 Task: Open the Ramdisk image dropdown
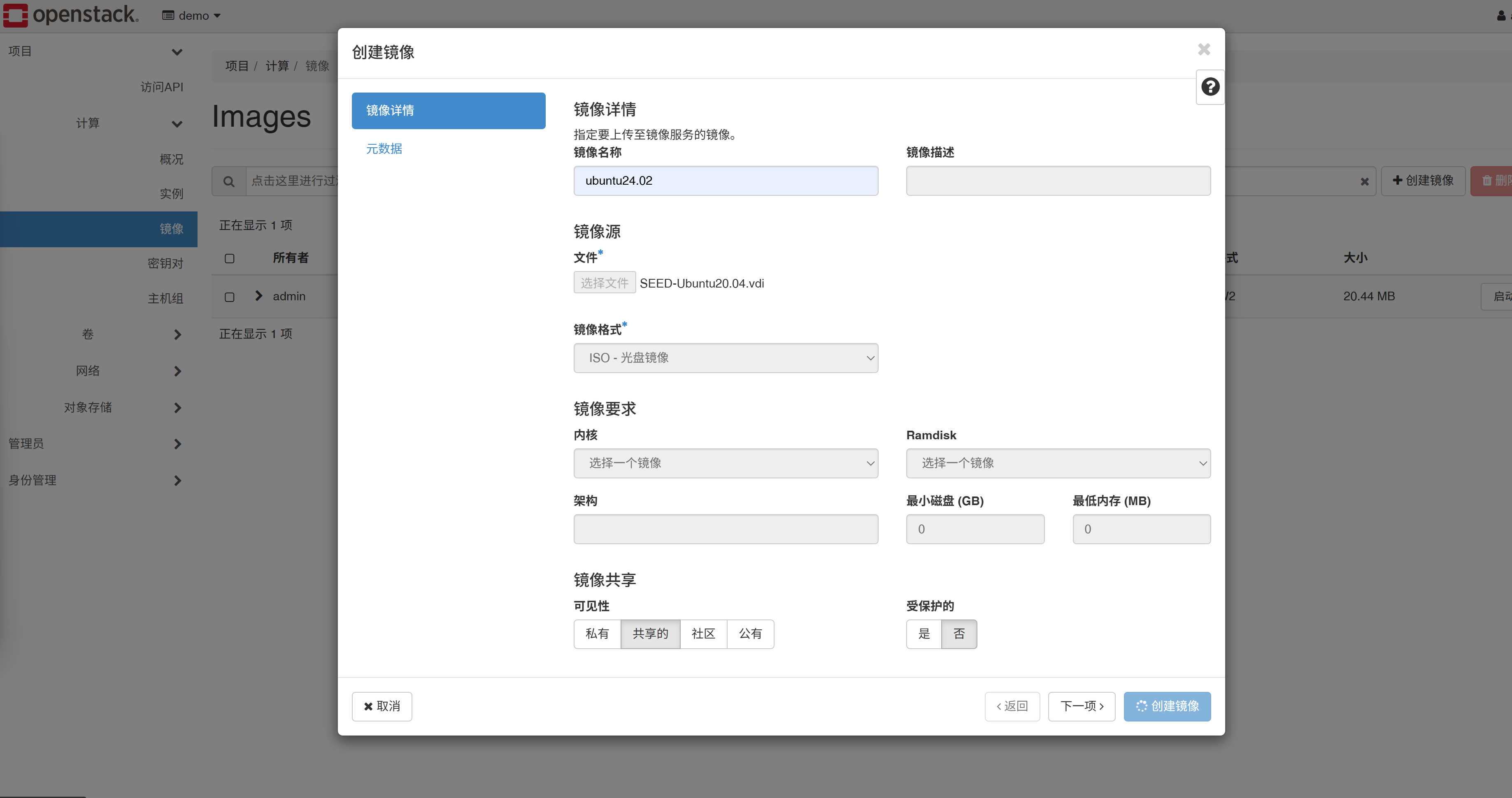click(x=1058, y=463)
